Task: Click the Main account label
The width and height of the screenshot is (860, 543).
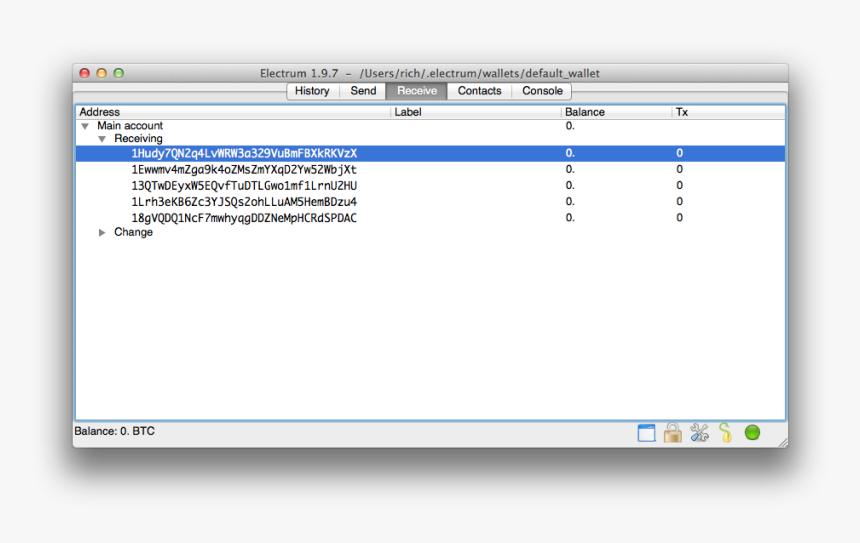Action: click(130, 126)
